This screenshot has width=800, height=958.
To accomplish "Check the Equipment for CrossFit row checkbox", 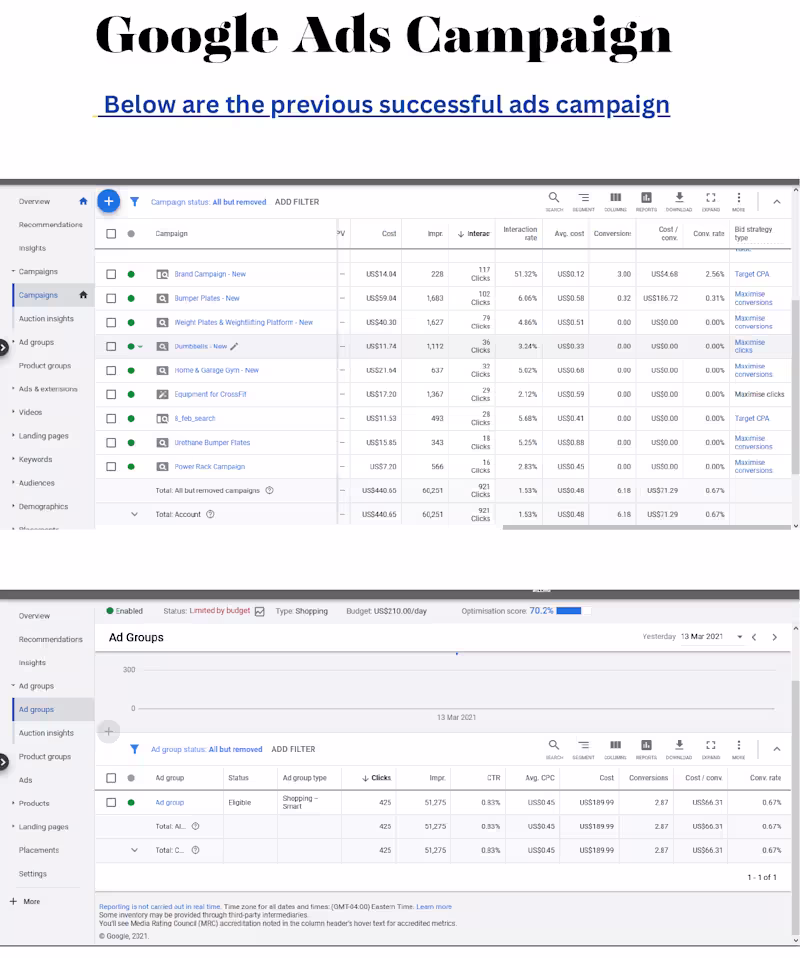I will click(x=111, y=394).
